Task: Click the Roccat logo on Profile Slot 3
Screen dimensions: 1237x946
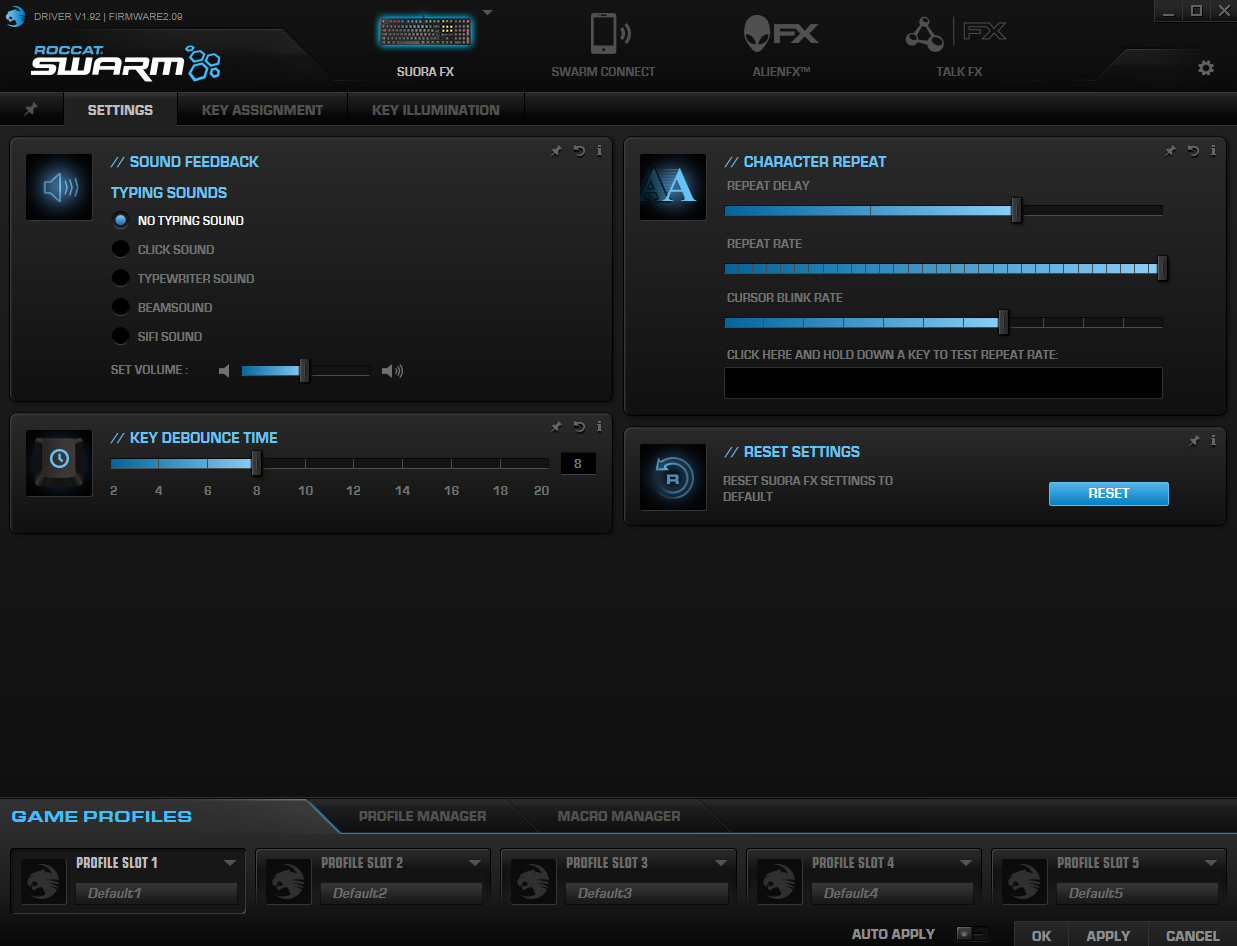Action: coord(533,881)
